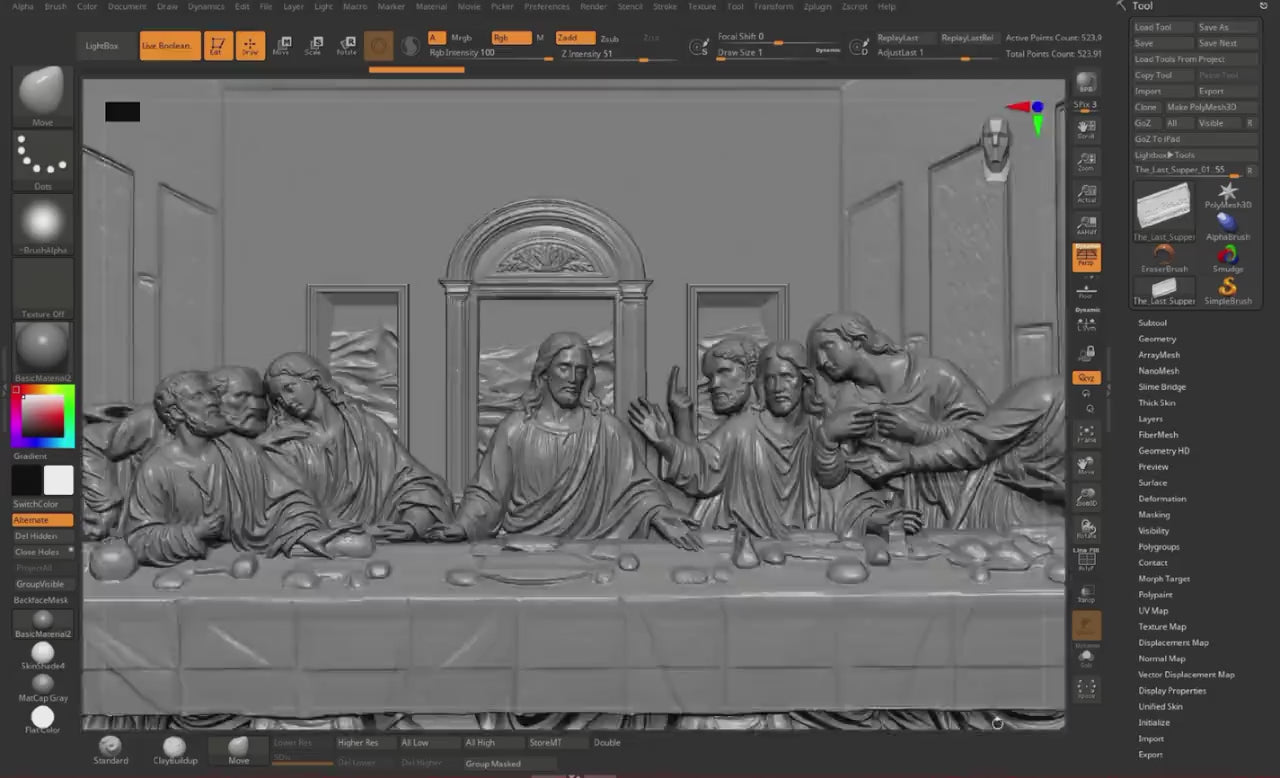Pick the ClayBuildup brush at bottom
The image size is (1280, 778).
(174, 750)
